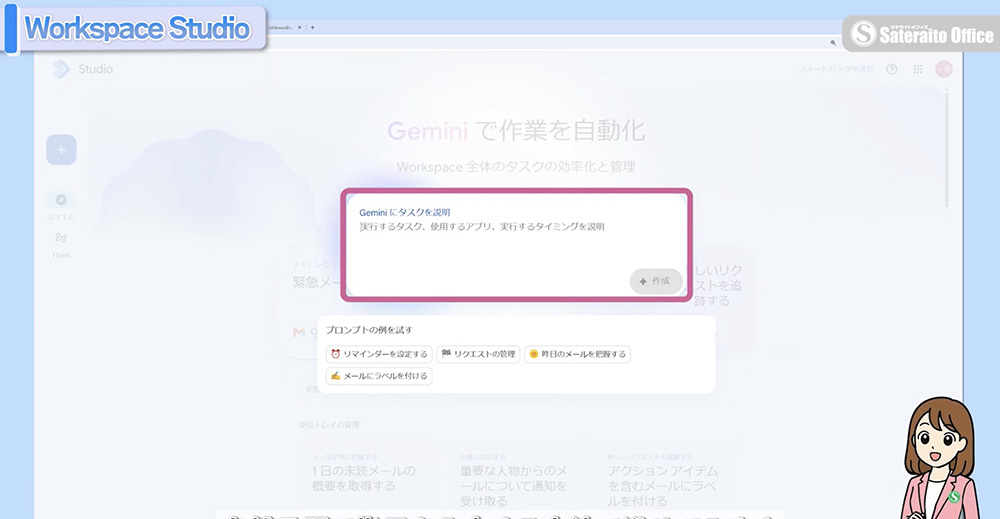Image resolution: width=1000 pixels, height=519 pixels.
Task: Click the plus create-new button in sidebar
Action: [61, 150]
